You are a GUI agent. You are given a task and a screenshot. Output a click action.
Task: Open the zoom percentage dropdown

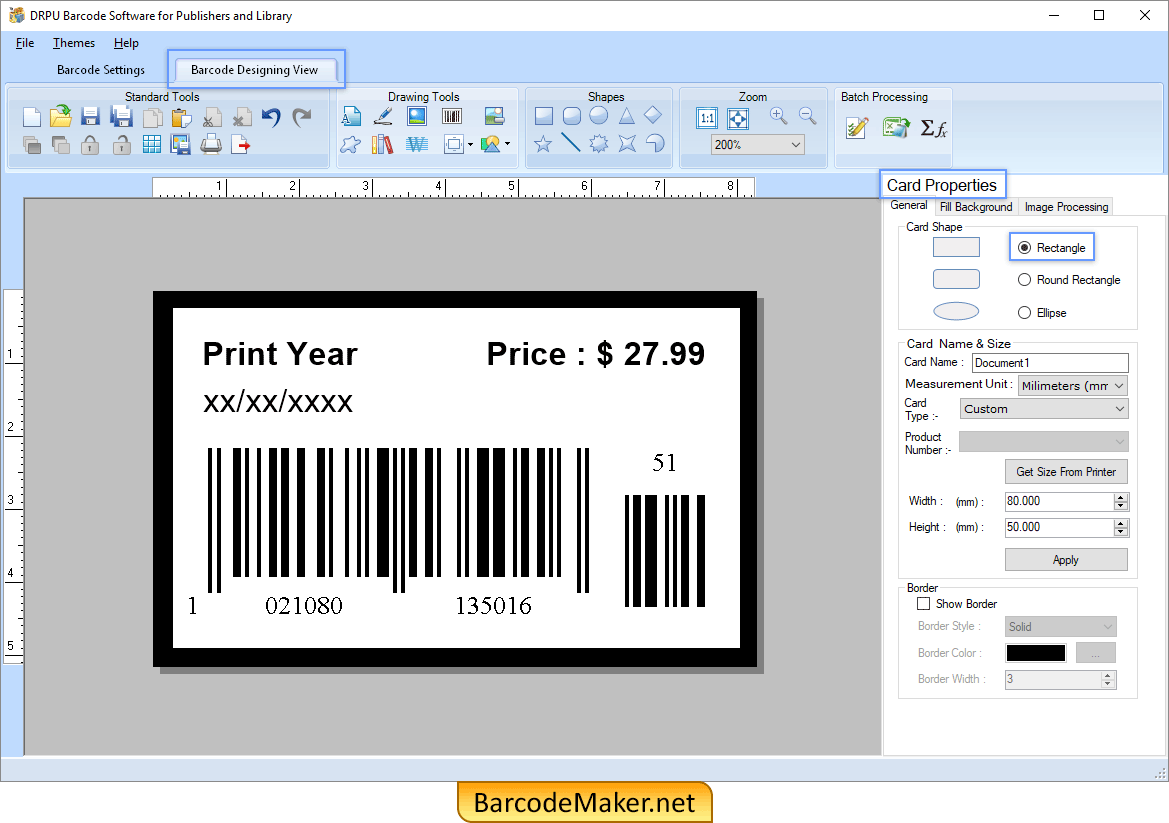coord(795,145)
